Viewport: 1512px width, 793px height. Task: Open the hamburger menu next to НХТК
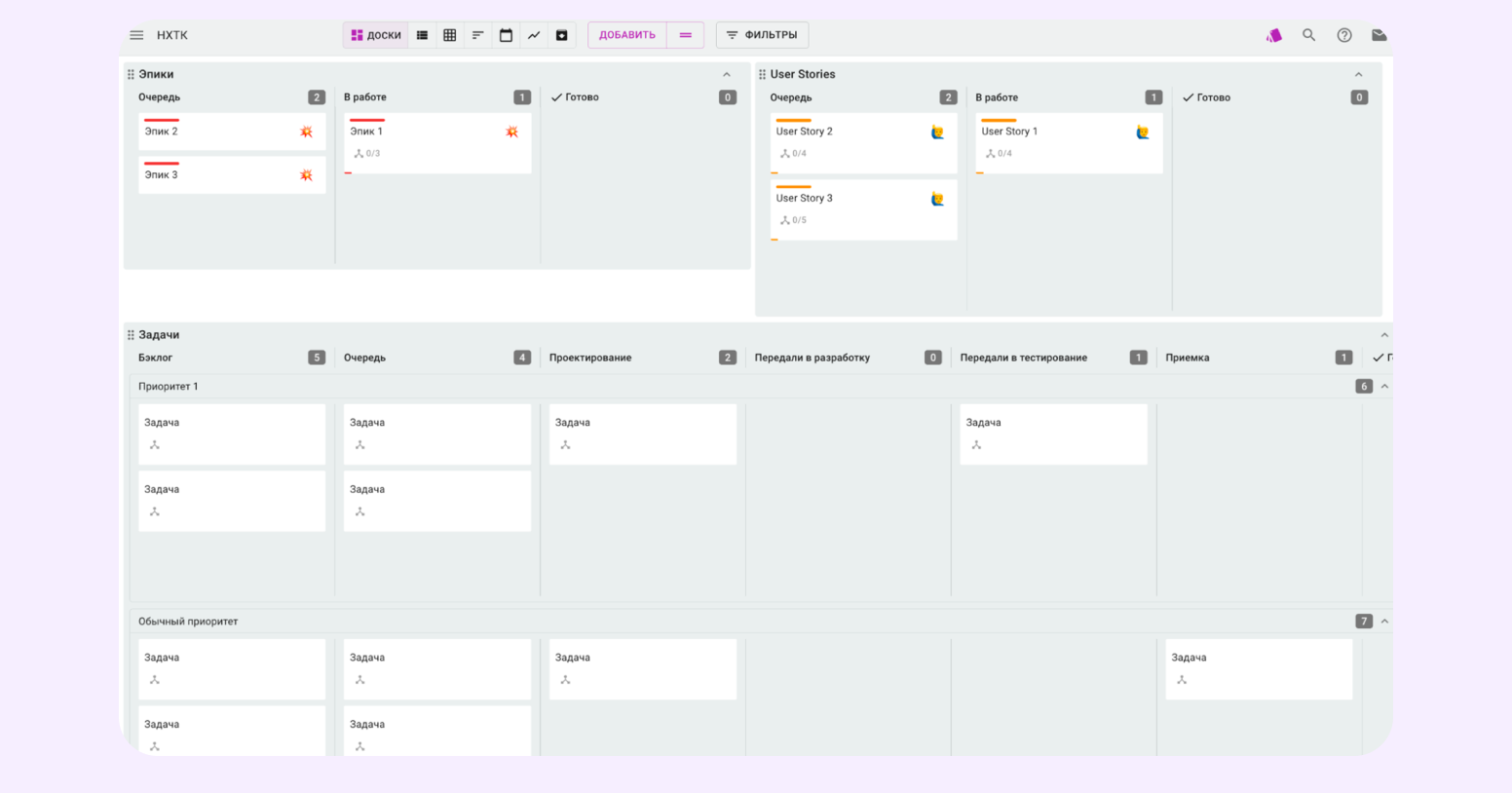click(136, 35)
